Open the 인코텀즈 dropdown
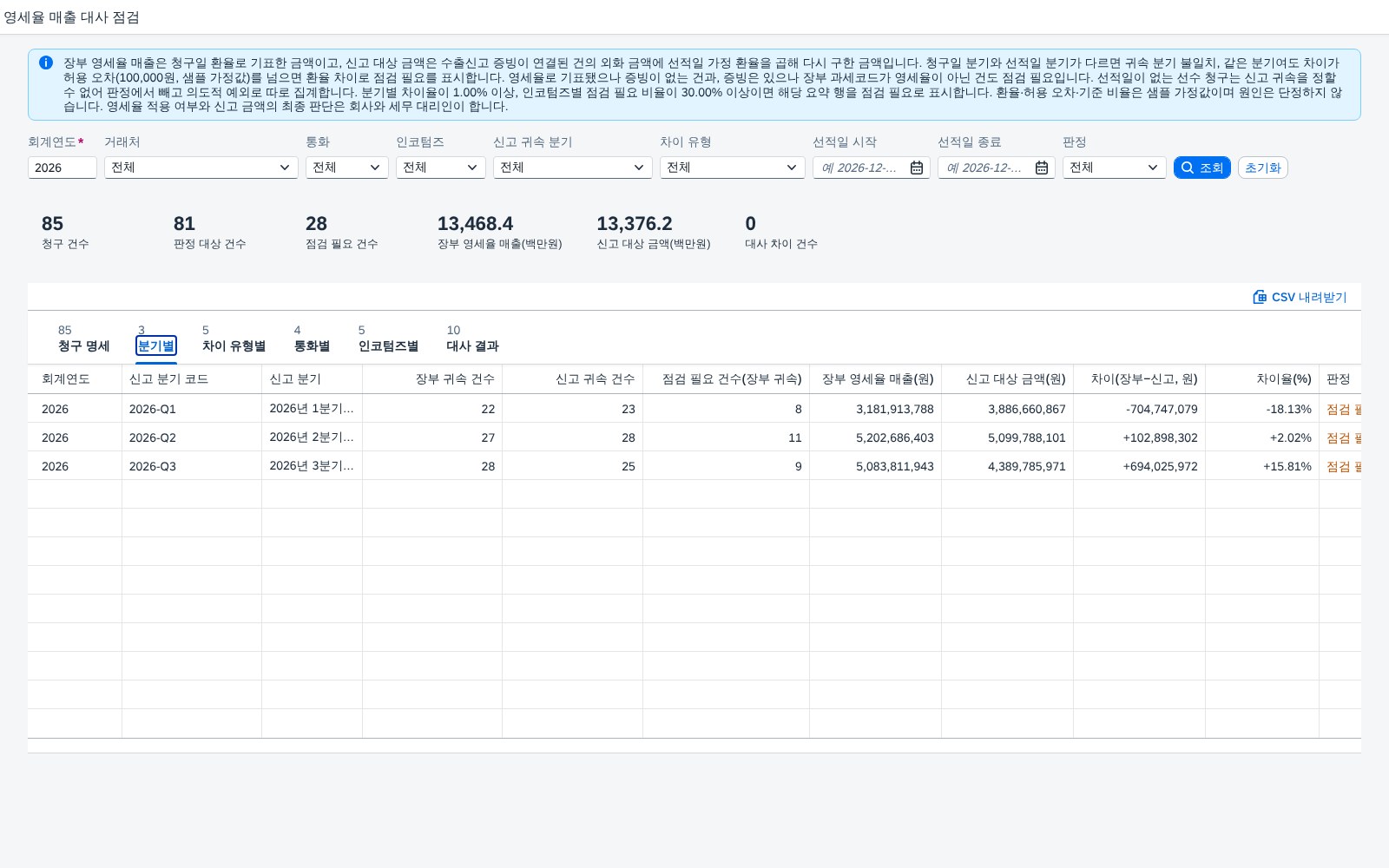Image resolution: width=1389 pixels, height=868 pixels. [x=441, y=168]
